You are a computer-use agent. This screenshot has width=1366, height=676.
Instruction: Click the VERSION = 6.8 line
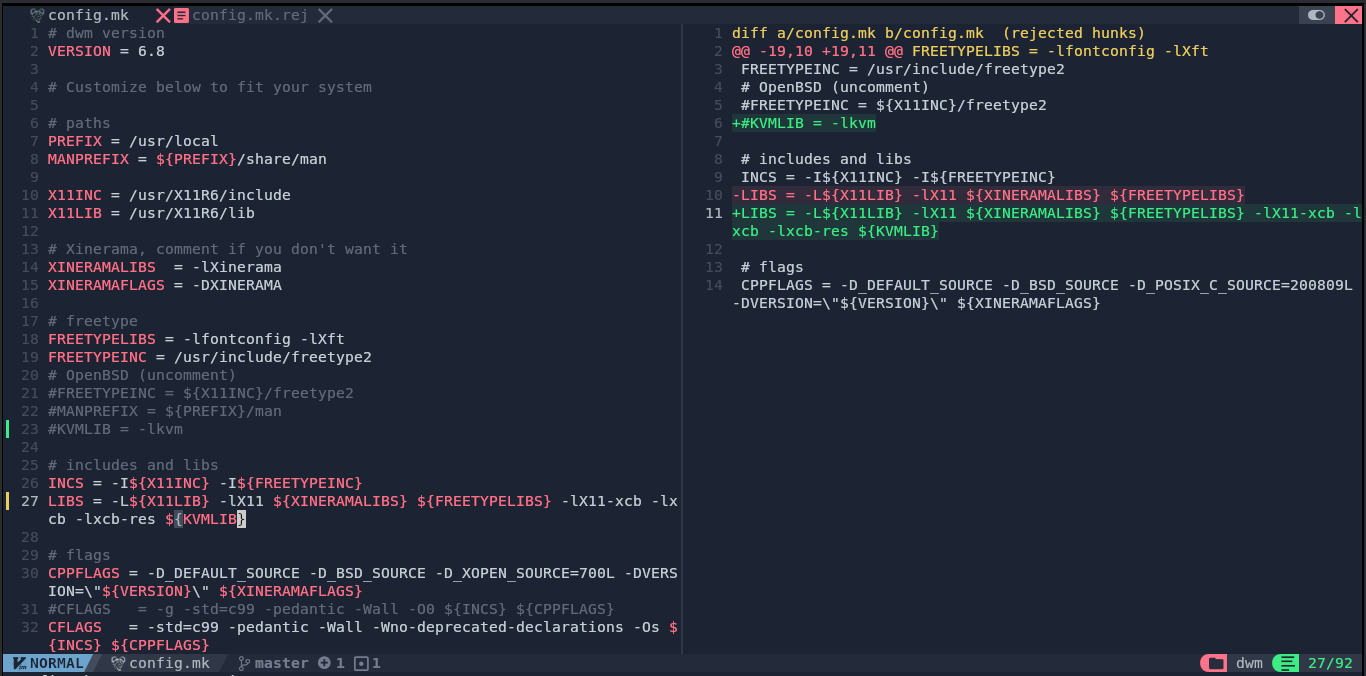pyautogui.click(x=106, y=51)
